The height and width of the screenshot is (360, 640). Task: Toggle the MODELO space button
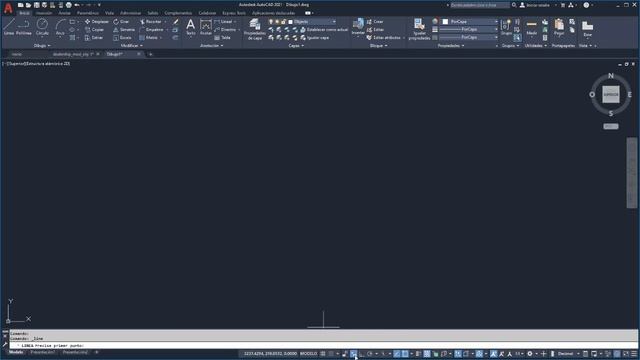point(309,354)
